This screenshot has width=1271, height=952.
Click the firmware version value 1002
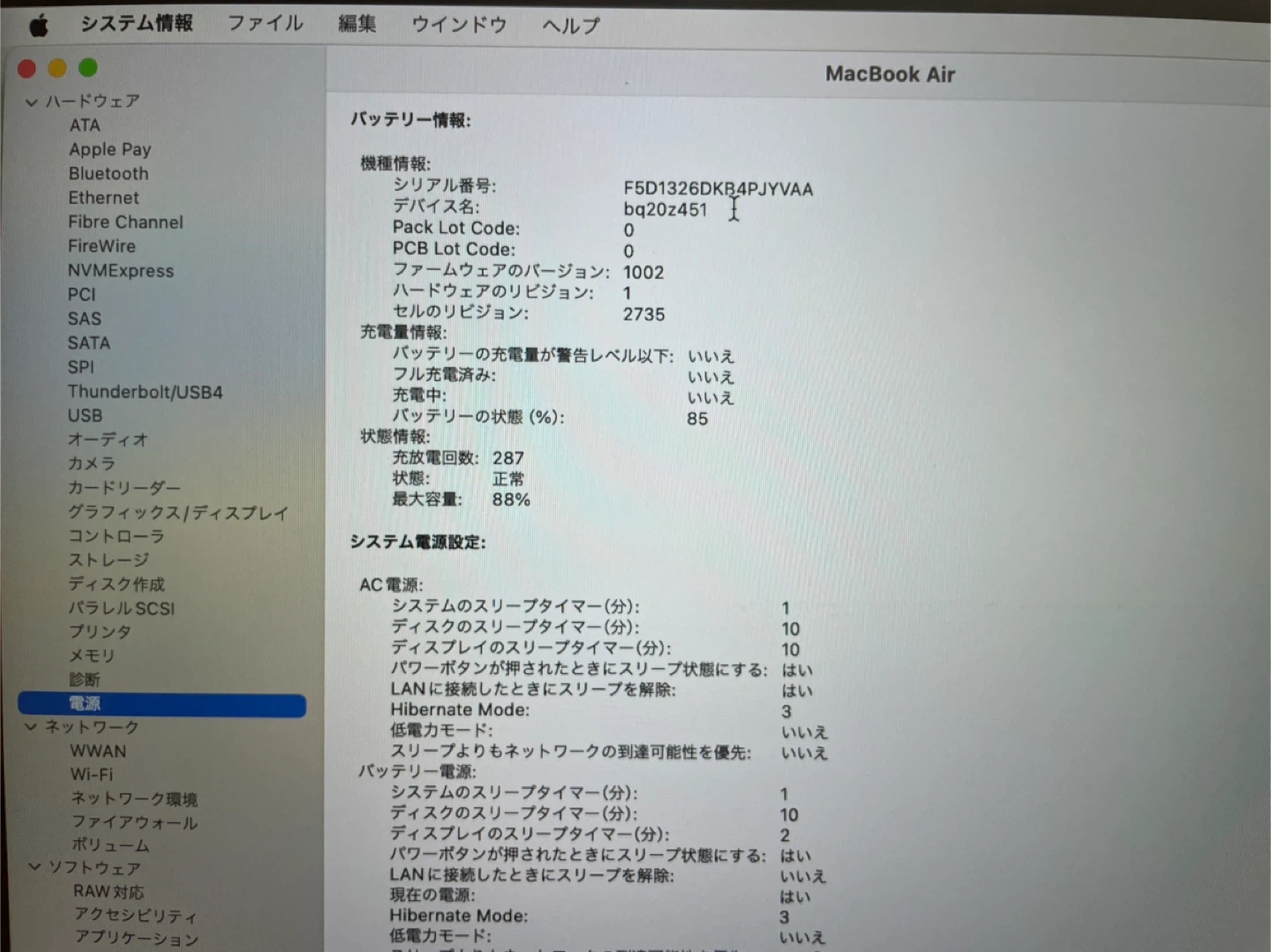click(643, 273)
